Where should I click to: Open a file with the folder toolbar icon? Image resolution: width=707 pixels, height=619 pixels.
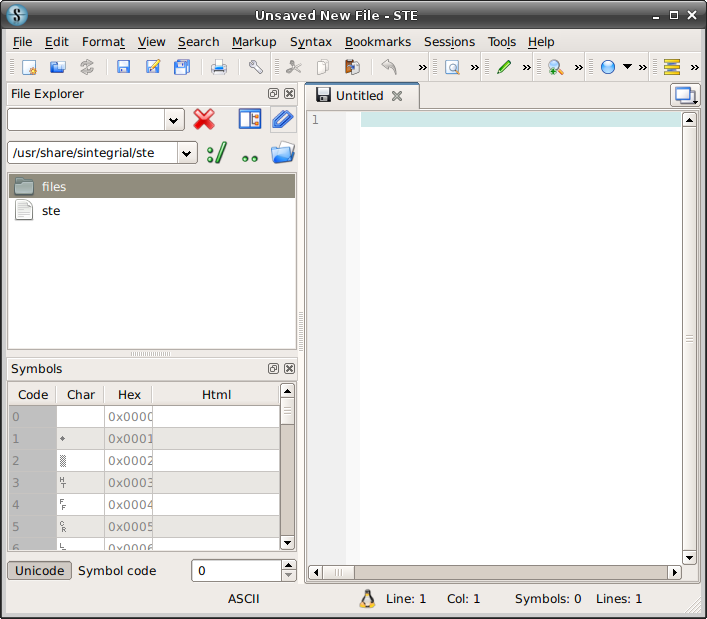58,67
